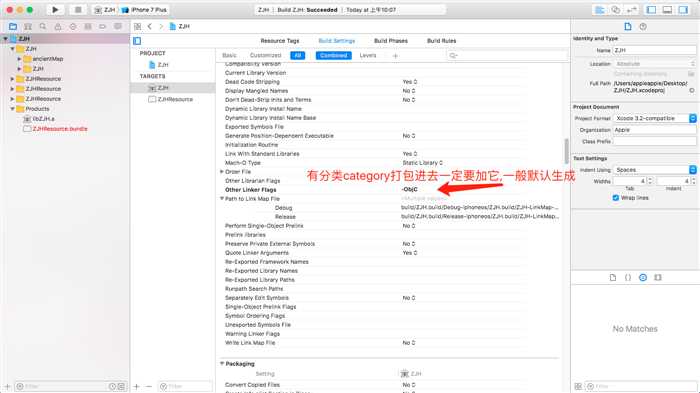Image resolution: width=700 pixels, height=393 pixels.
Task: Go back in editor history
Action: point(150,27)
